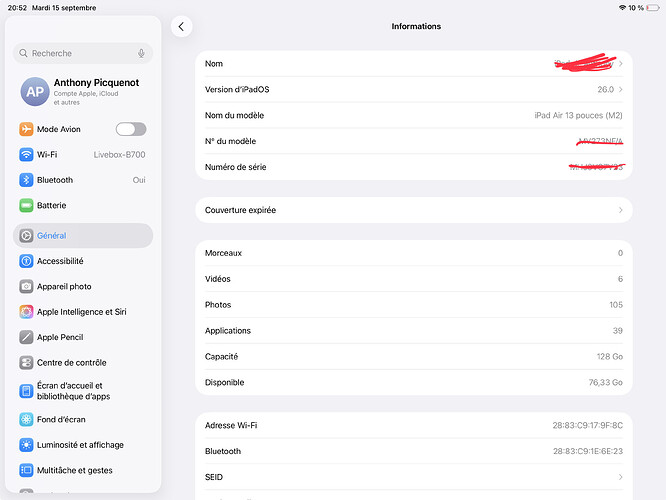
Task: Open Wi-Fi settings in sidebar
Action: [x=83, y=155]
